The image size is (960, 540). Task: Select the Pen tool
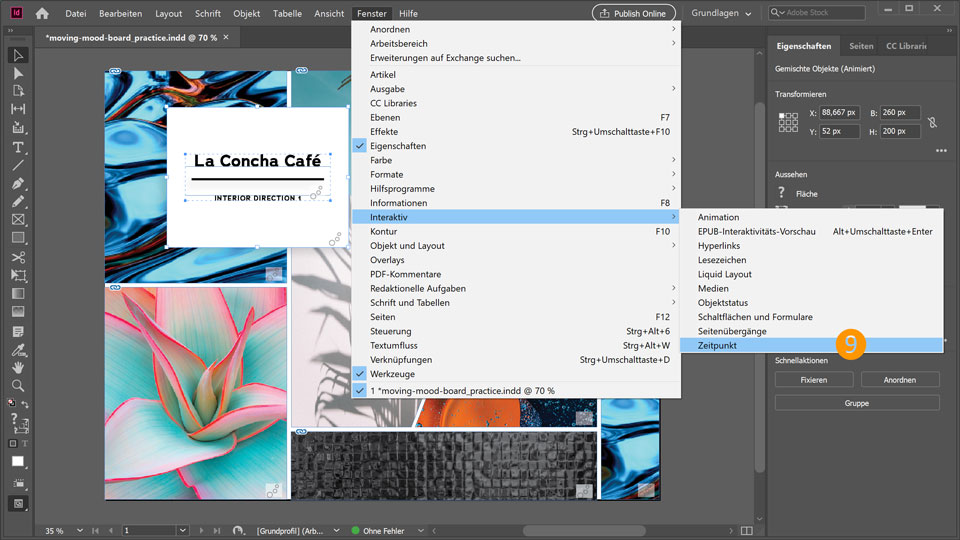pos(18,183)
